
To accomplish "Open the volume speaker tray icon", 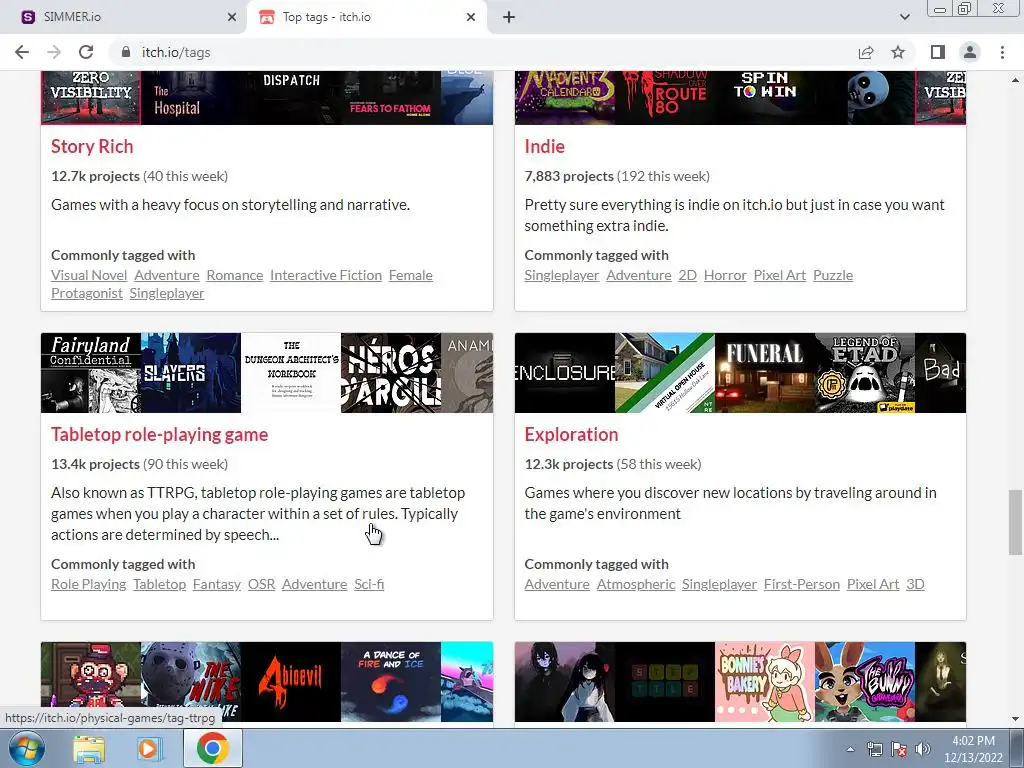I will click(922, 749).
